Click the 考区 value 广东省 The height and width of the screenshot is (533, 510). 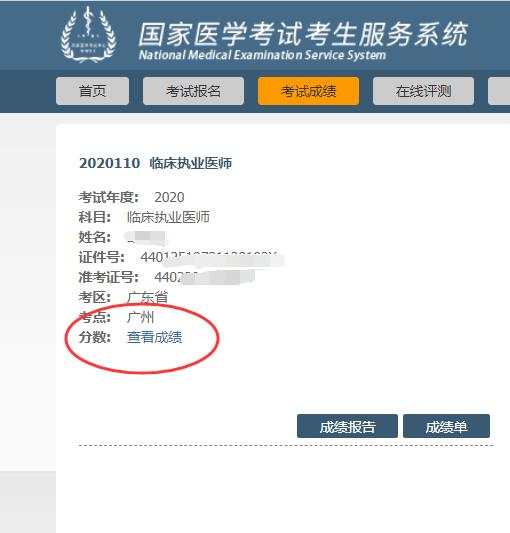148,297
